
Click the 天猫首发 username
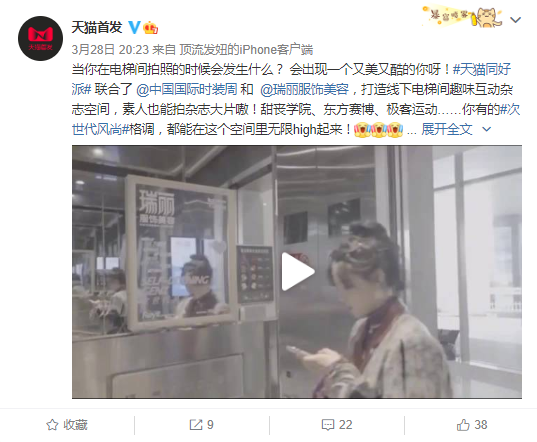tap(97, 27)
